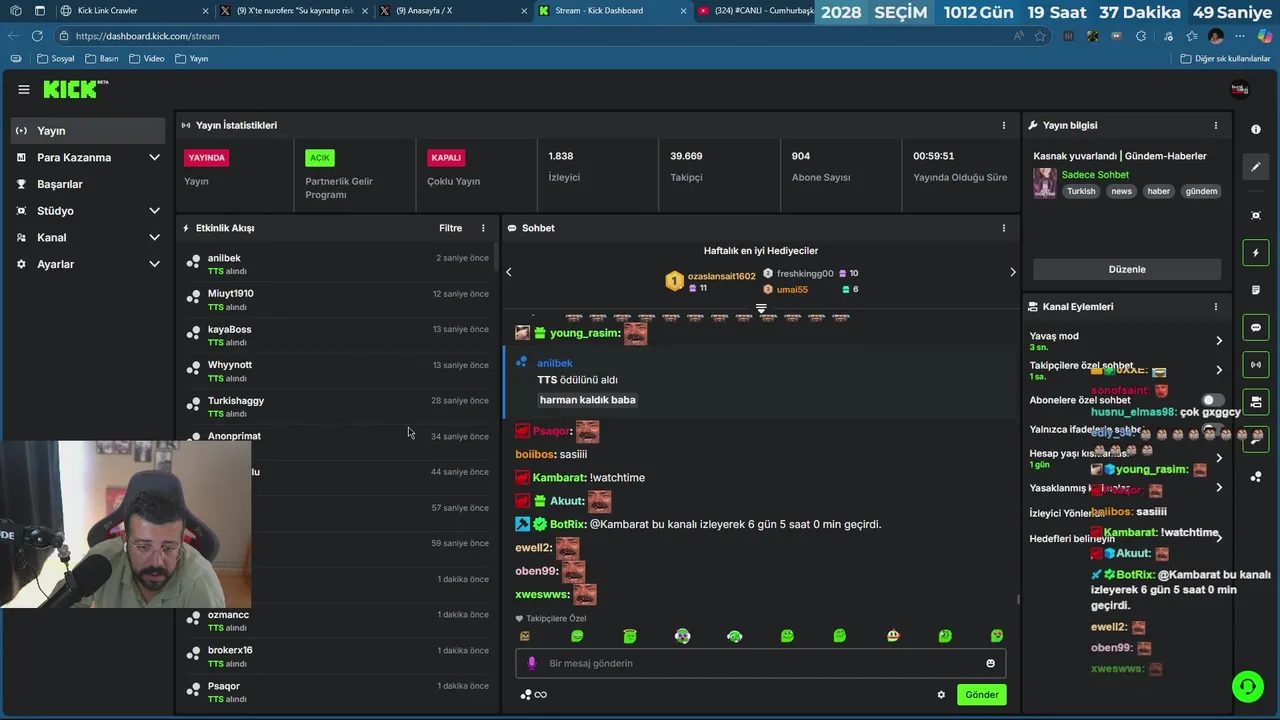Click the Gönder send button
The height and width of the screenshot is (720, 1280).
[981, 695]
